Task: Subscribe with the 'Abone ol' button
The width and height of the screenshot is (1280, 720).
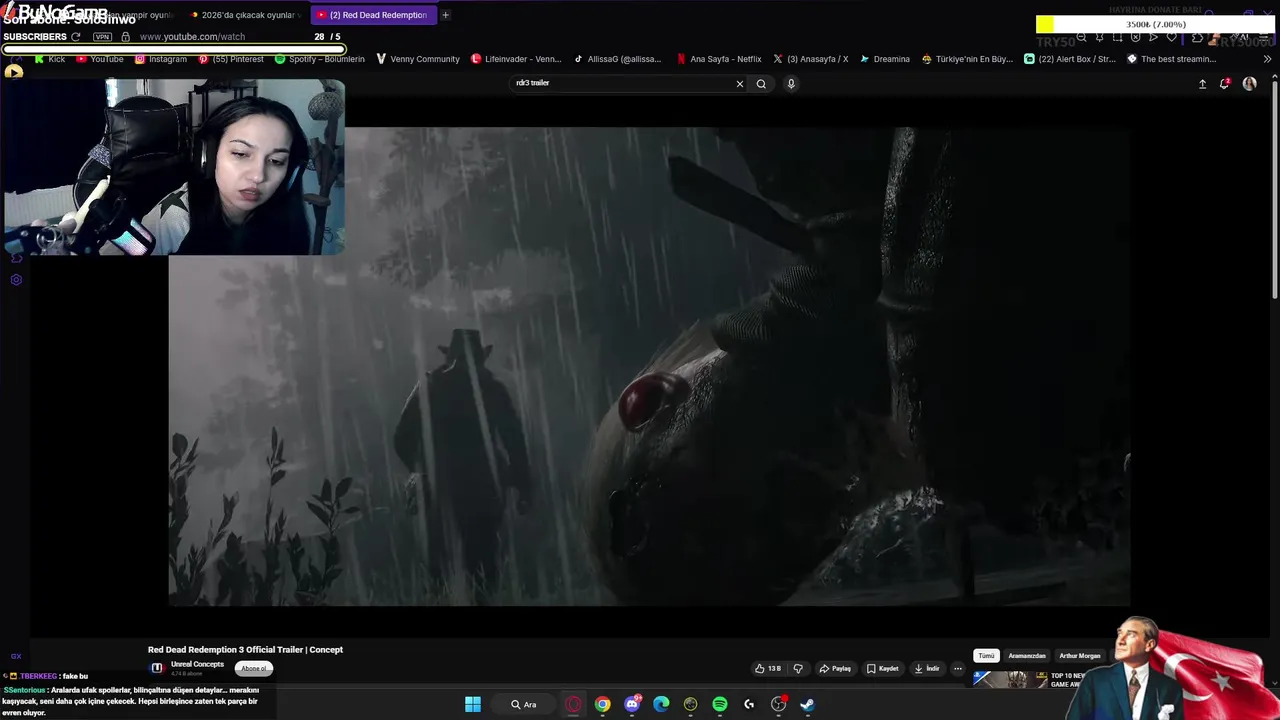Action: point(254,669)
